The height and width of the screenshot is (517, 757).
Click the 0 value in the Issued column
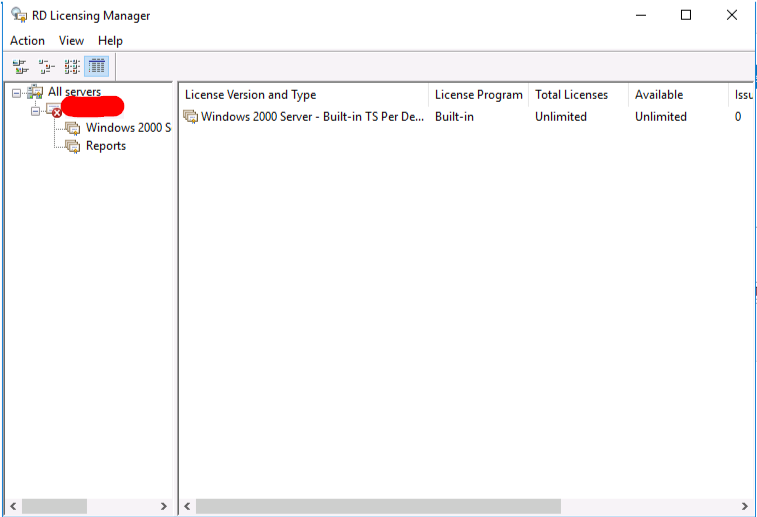coord(738,117)
